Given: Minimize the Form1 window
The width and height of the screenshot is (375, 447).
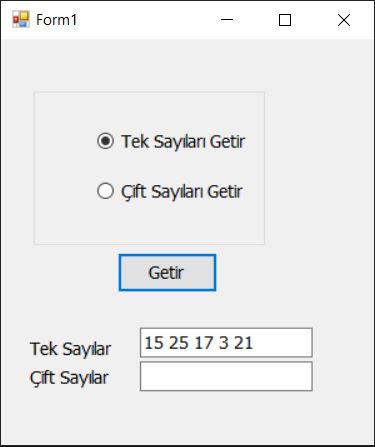Looking at the screenshot, I should [227, 20].
